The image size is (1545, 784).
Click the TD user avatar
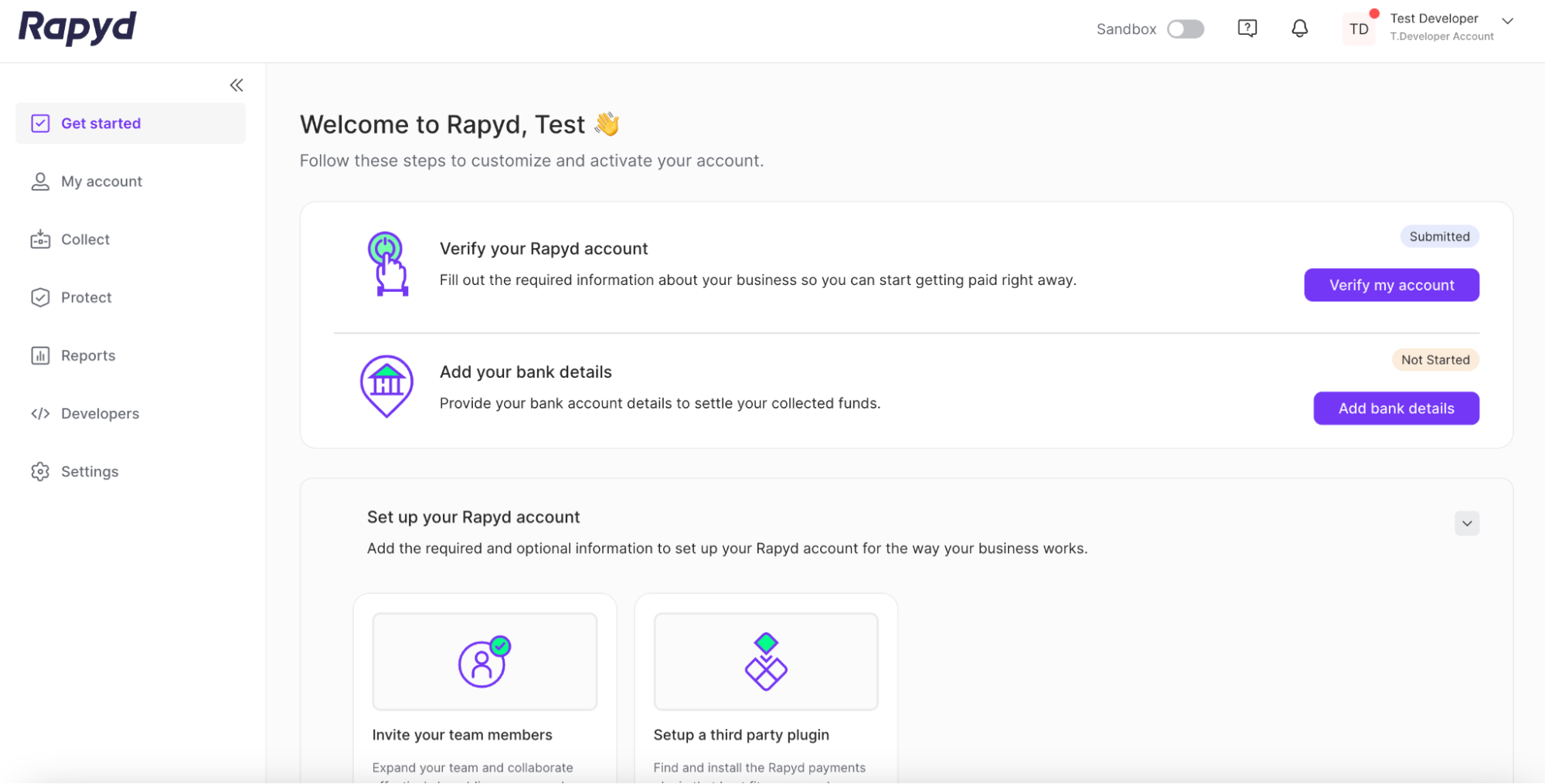(1358, 29)
